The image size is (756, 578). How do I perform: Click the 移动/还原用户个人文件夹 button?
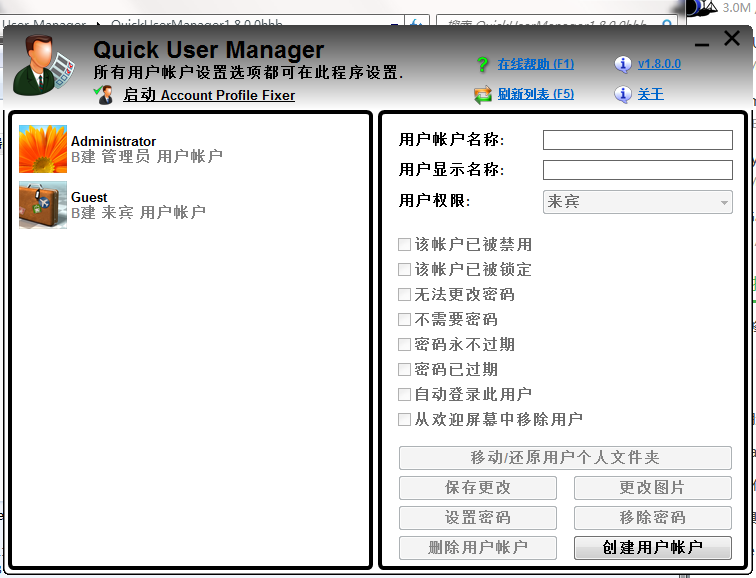[565, 457]
